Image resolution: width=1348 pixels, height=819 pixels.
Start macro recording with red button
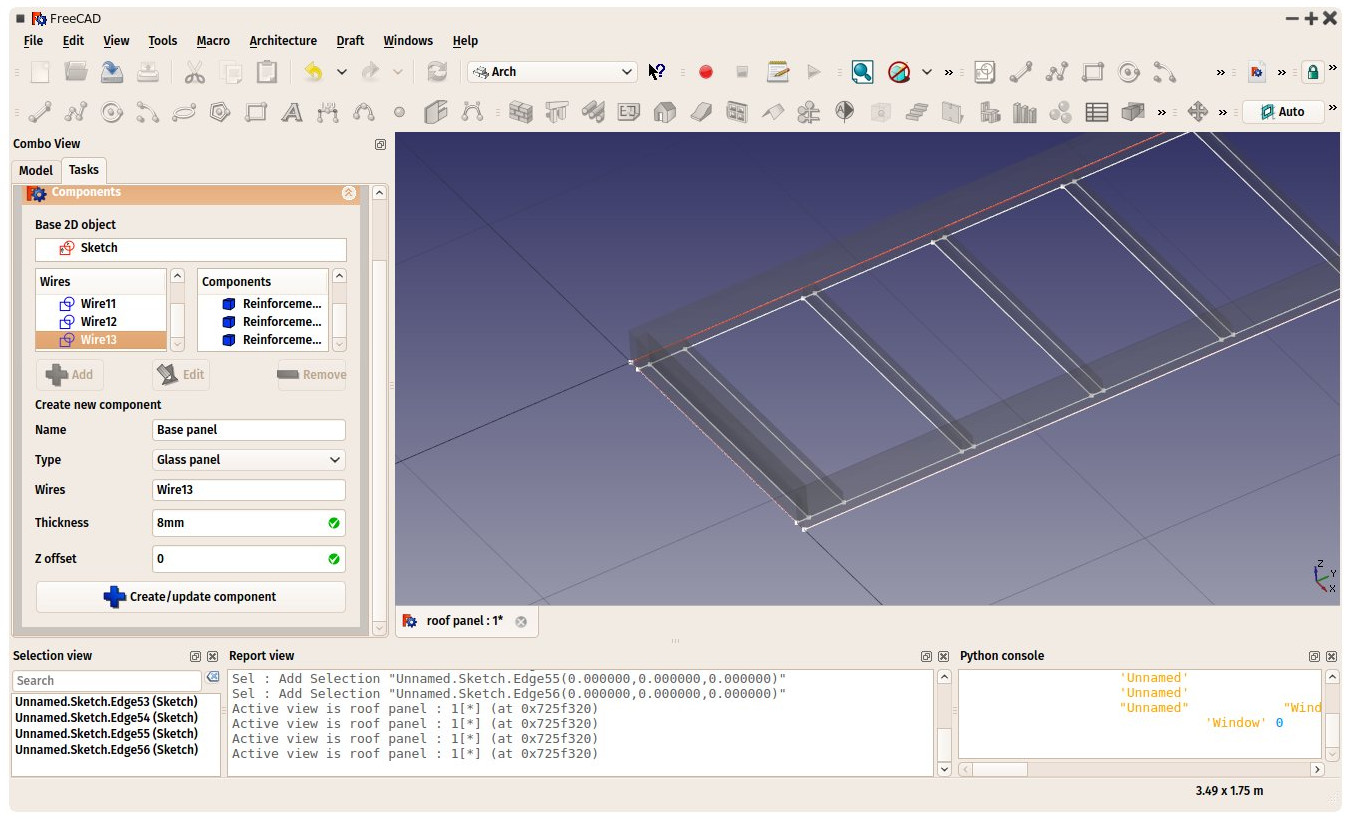(706, 72)
